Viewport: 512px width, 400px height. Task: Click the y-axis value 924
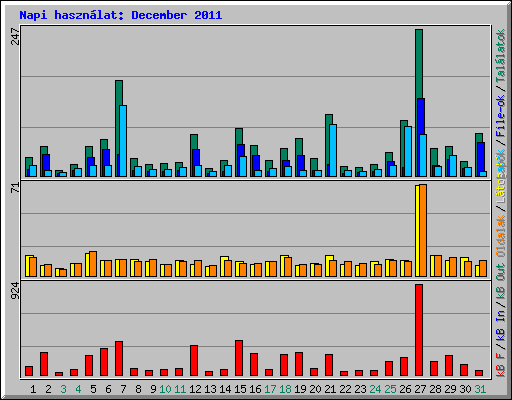point(15,291)
